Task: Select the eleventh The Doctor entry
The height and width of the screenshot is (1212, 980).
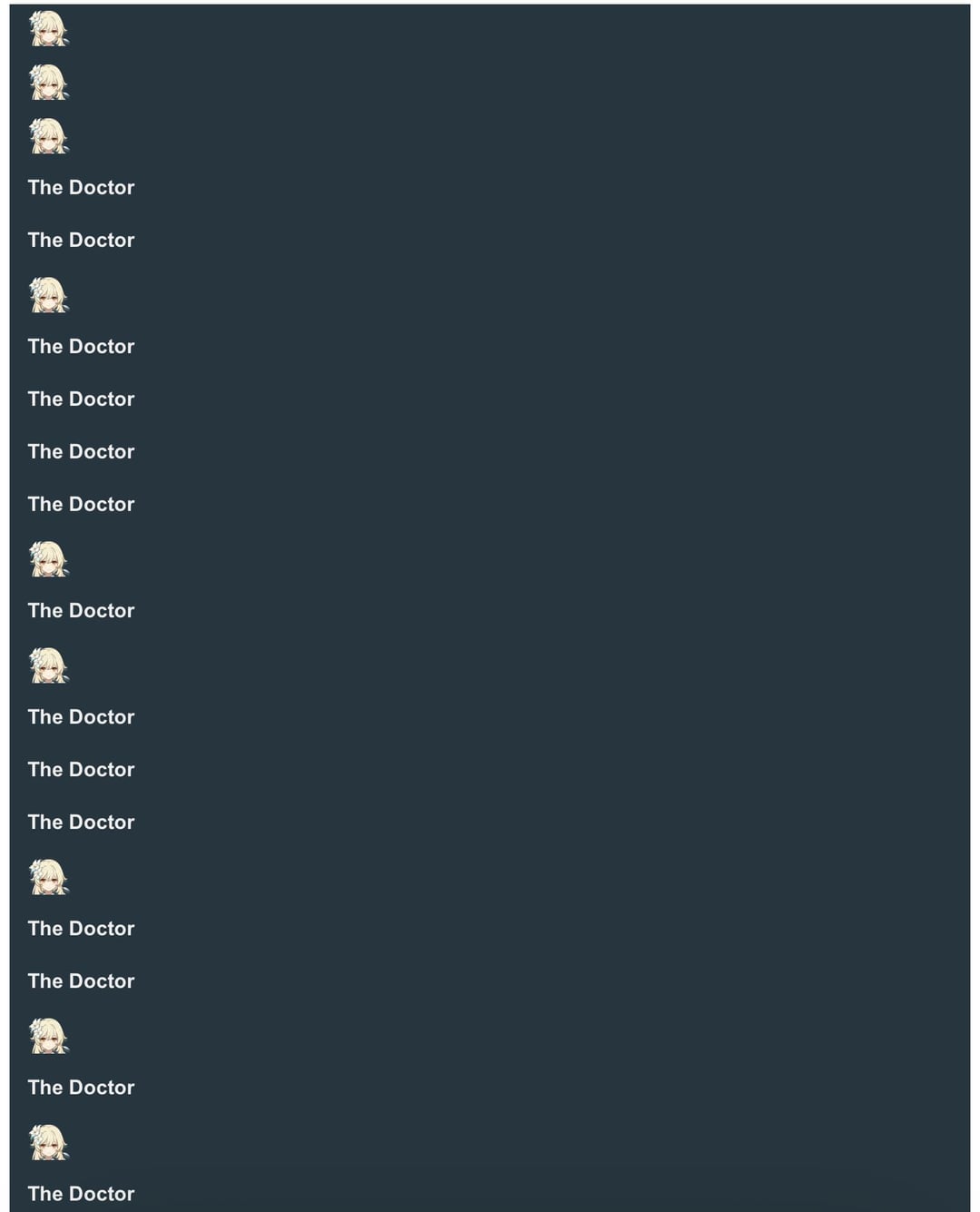Action: coord(81,929)
